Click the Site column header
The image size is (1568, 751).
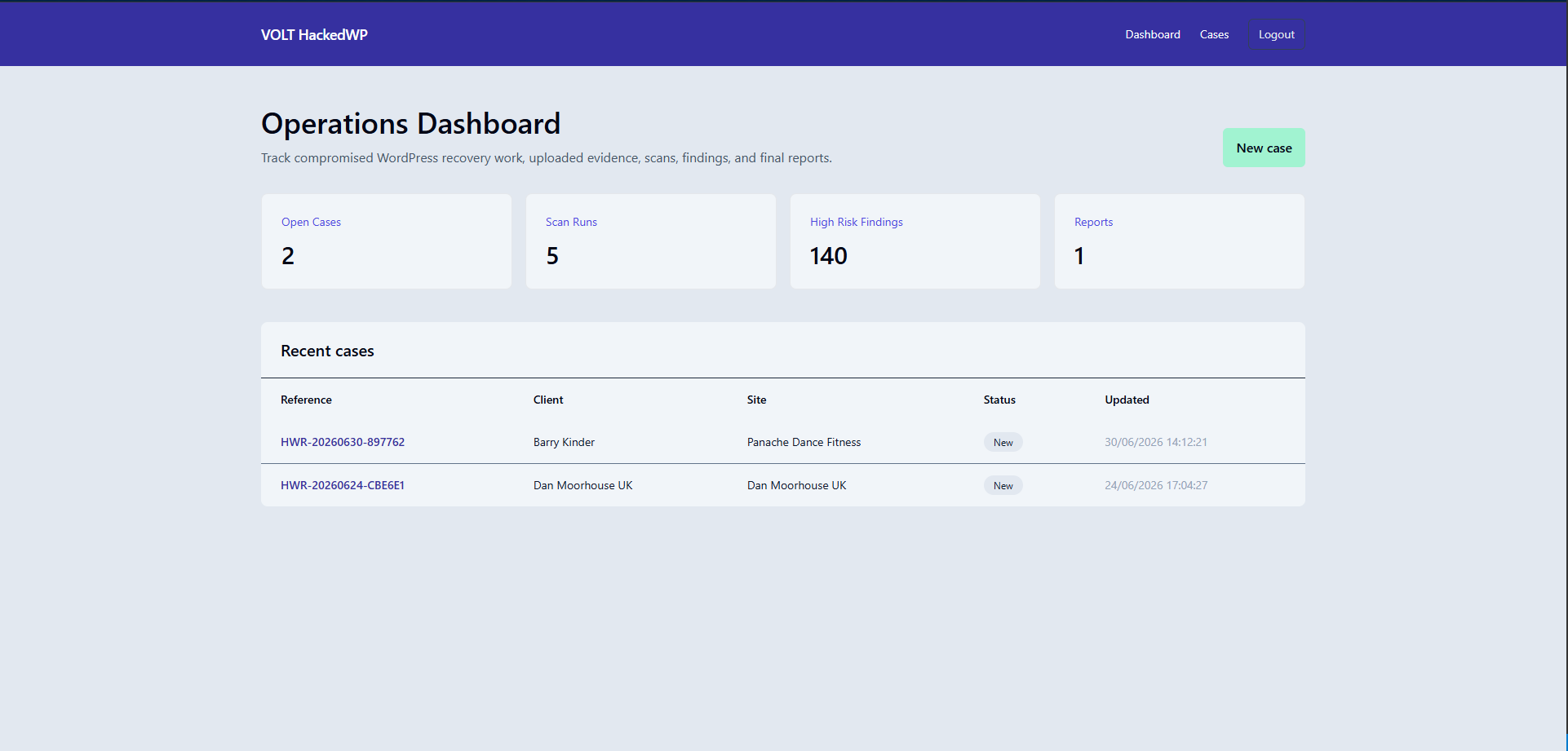756,400
